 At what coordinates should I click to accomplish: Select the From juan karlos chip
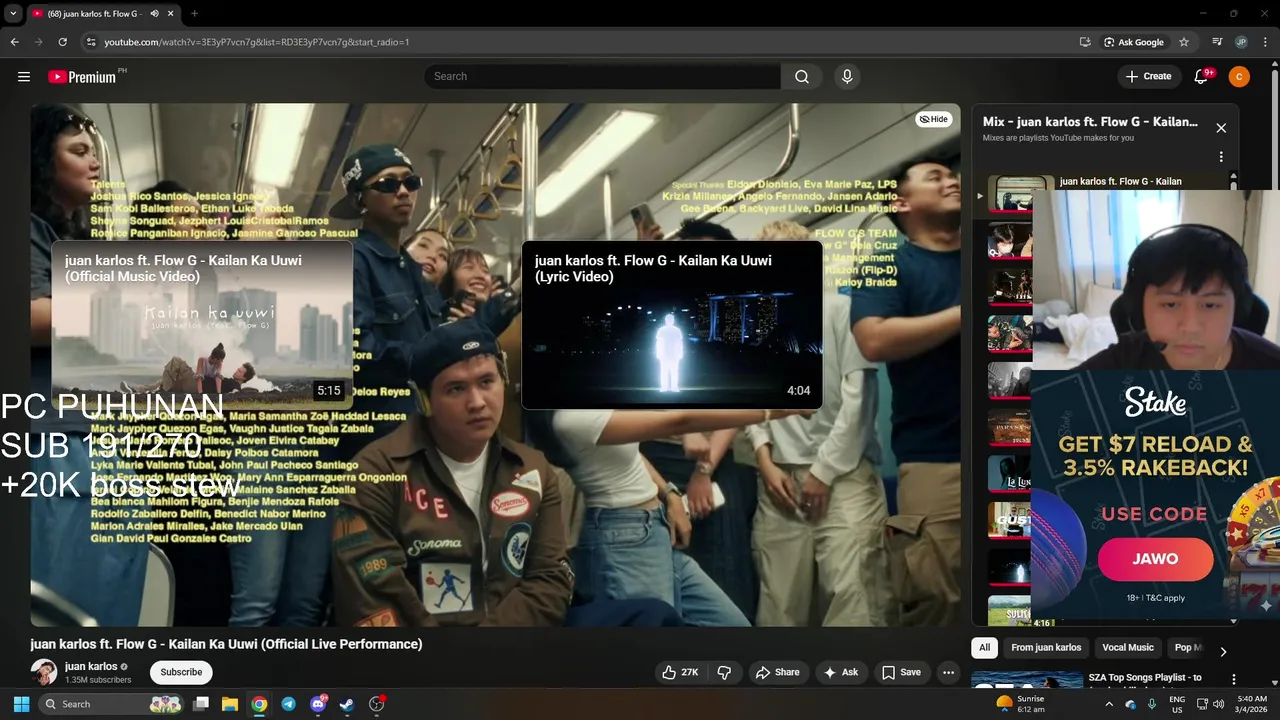(x=1046, y=647)
